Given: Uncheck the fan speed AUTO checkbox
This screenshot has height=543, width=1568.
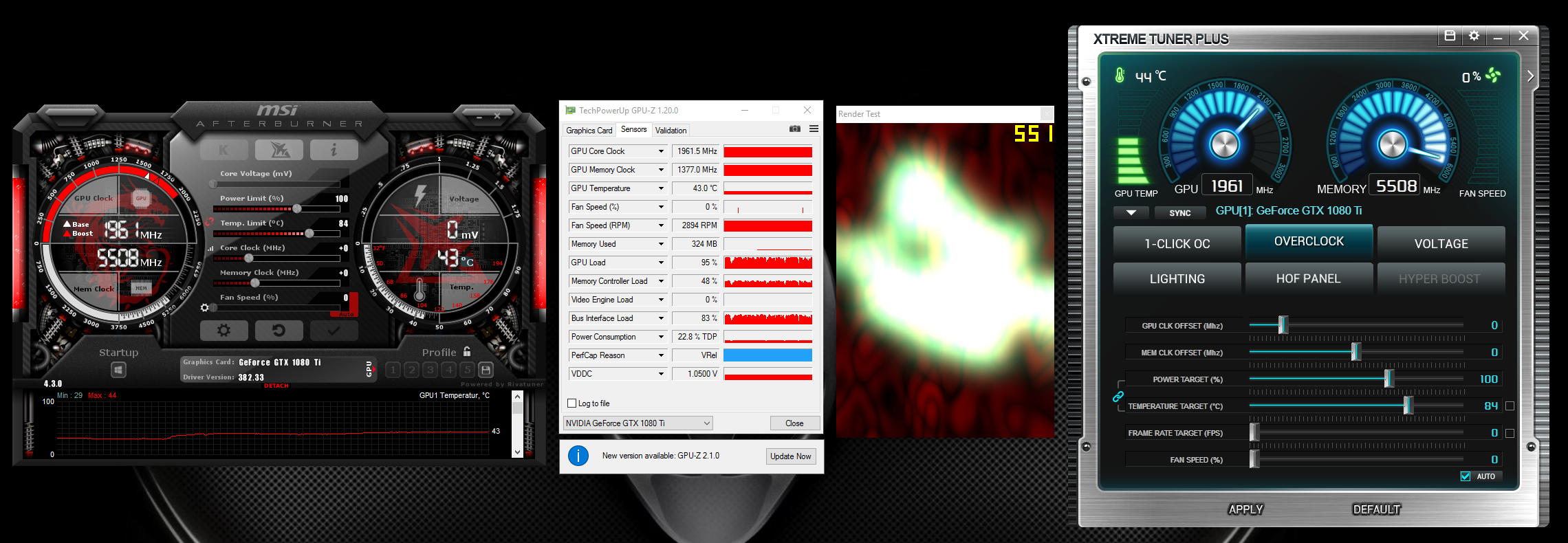Looking at the screenshot, I should (x=1466, y=476).
